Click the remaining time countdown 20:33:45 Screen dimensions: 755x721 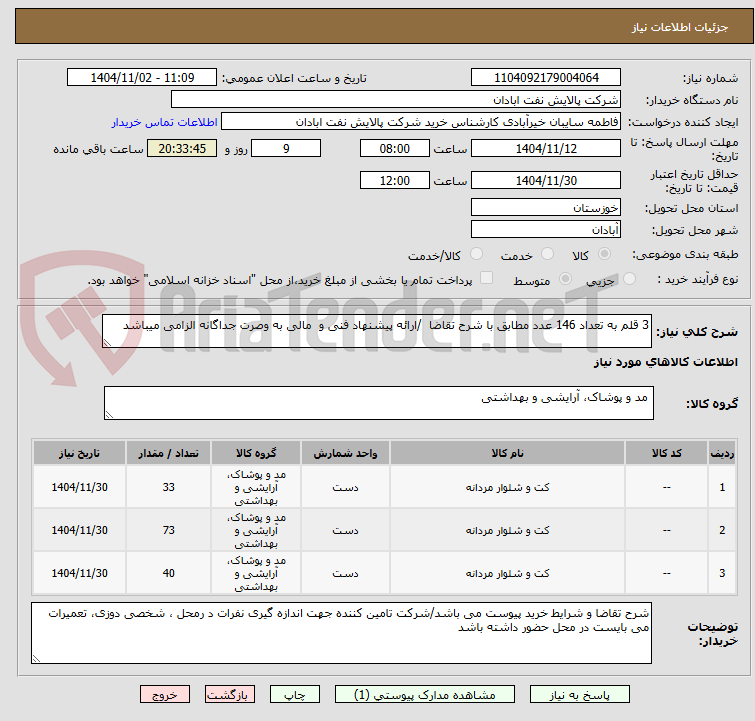[182, 148]
